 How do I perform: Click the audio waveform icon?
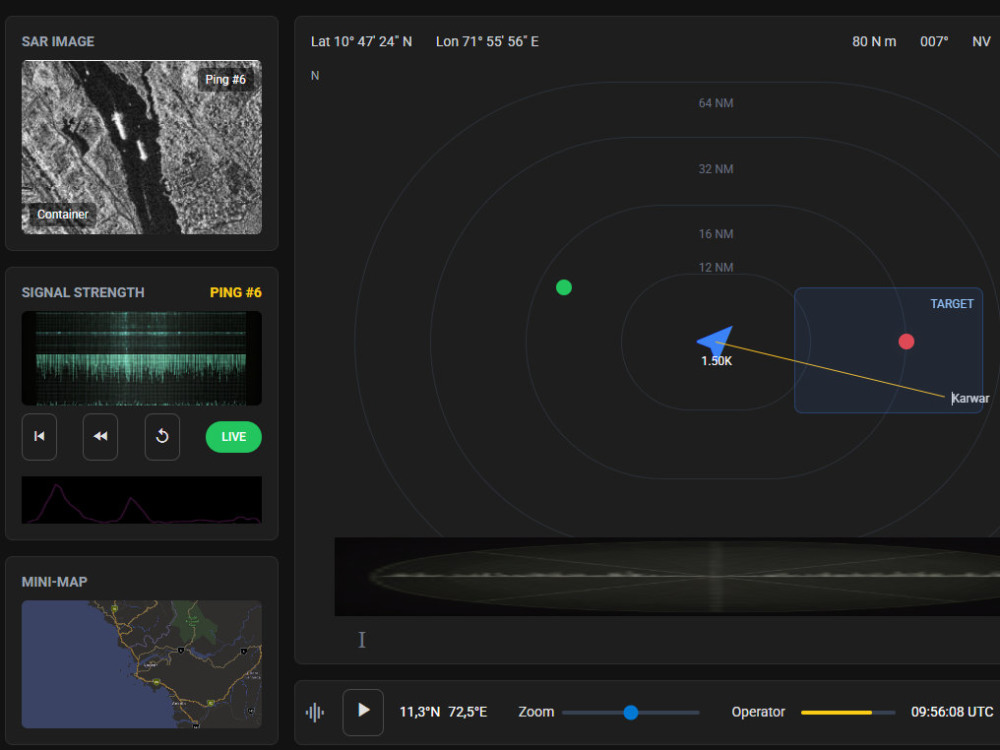click(314, 712)
